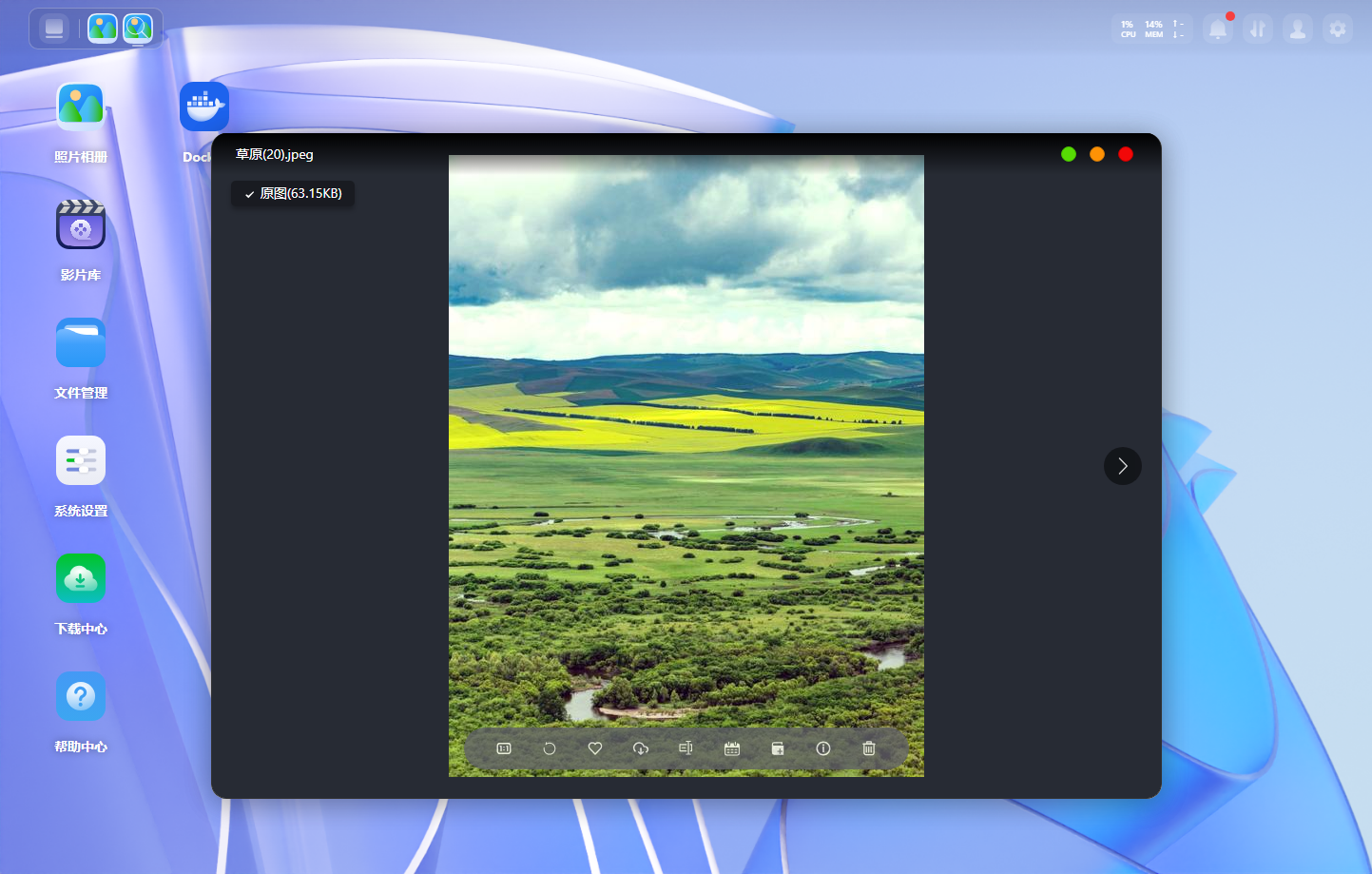
Task: Favorite the photo using the heart icon
Action: click(x=595, y=748)
